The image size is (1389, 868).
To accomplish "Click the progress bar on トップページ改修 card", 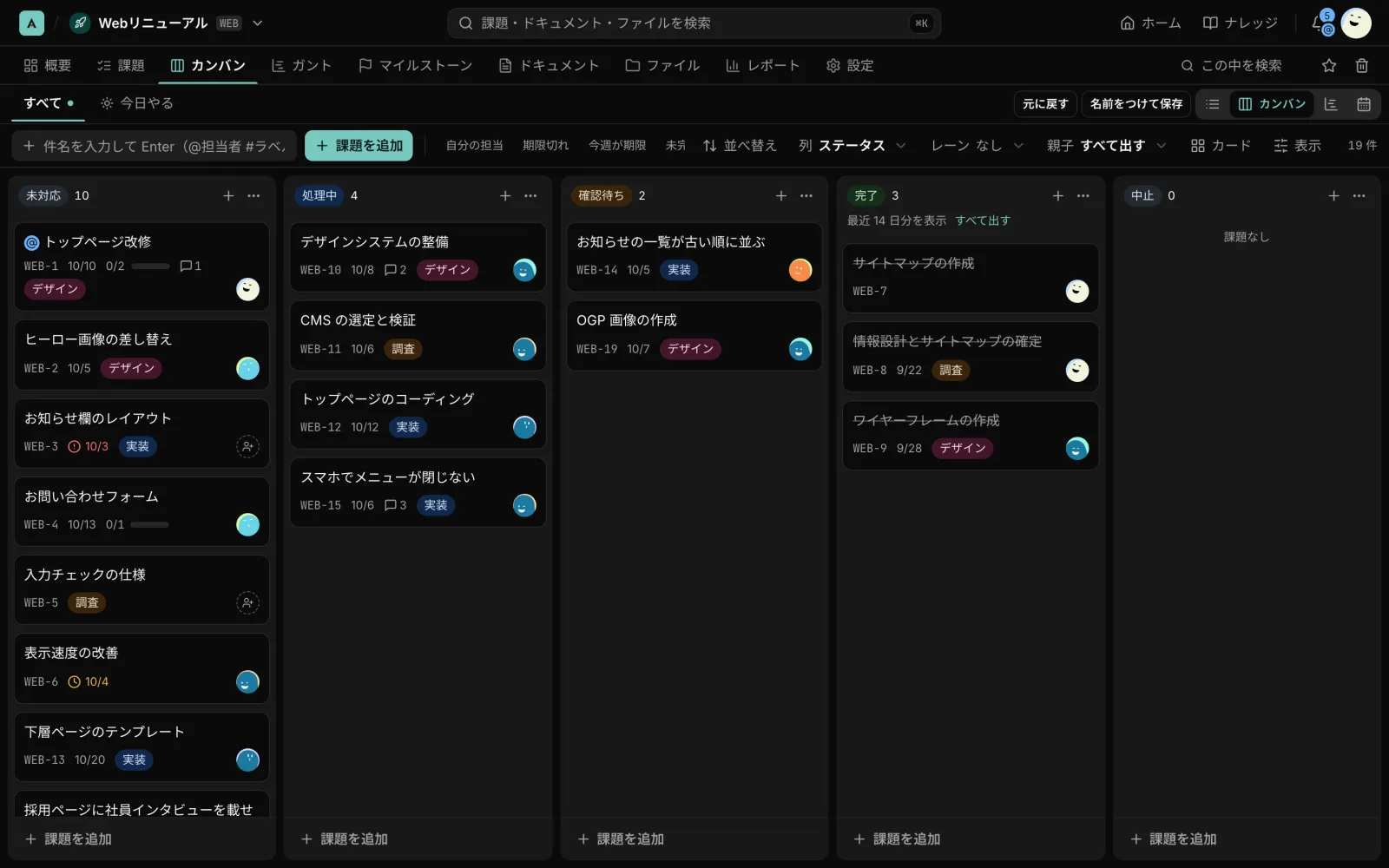I will tap(150, 266).
